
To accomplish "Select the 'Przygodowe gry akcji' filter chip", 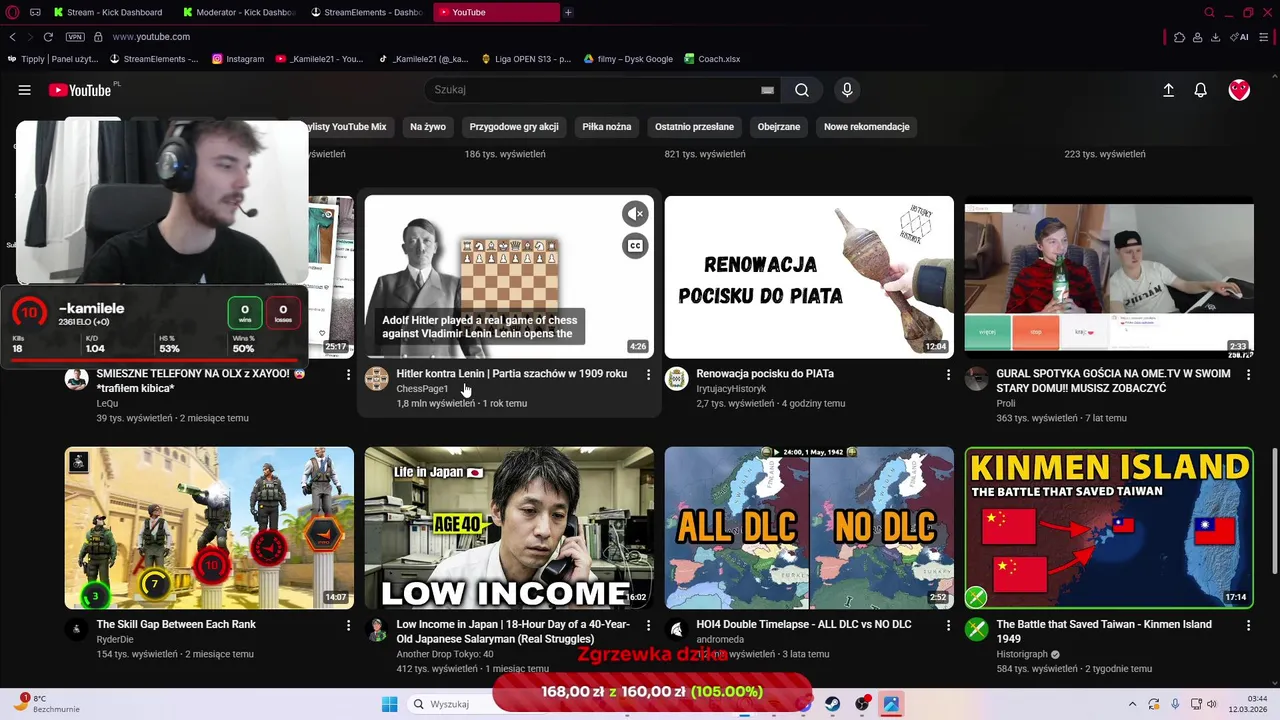I will 514,127.
